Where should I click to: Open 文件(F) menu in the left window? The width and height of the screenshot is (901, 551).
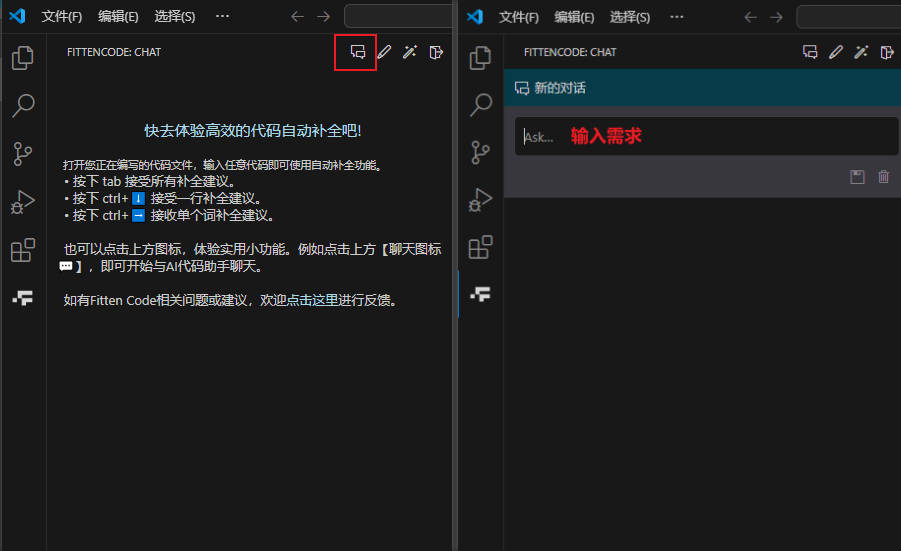pos(61,17)
